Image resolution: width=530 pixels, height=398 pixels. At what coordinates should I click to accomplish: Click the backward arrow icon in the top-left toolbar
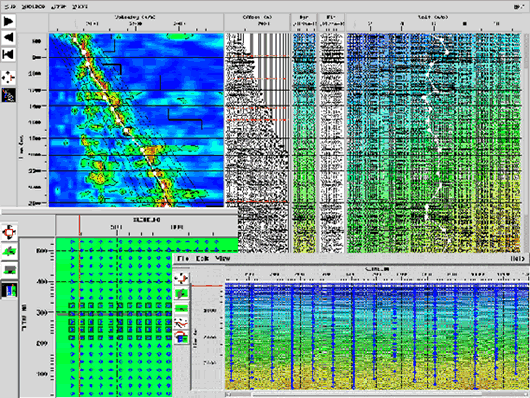coord(8,37)
